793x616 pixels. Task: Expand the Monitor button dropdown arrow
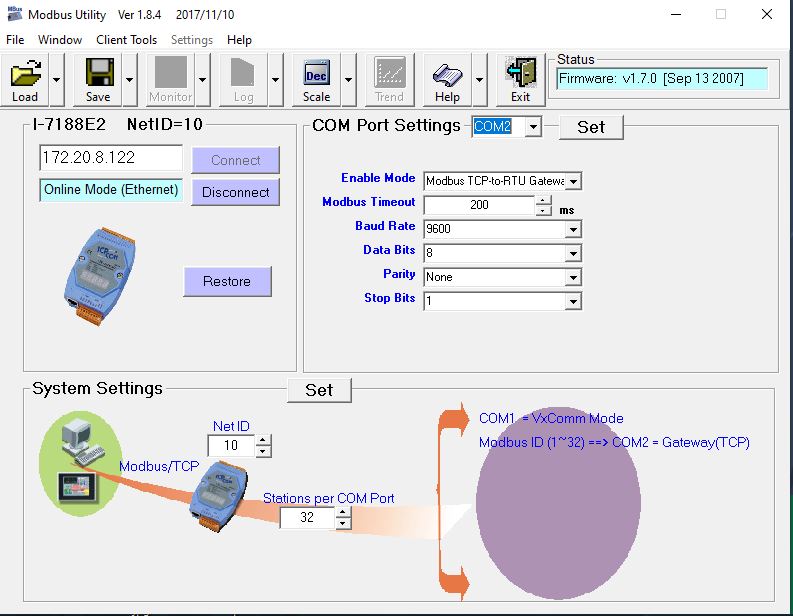coord(202,80)
